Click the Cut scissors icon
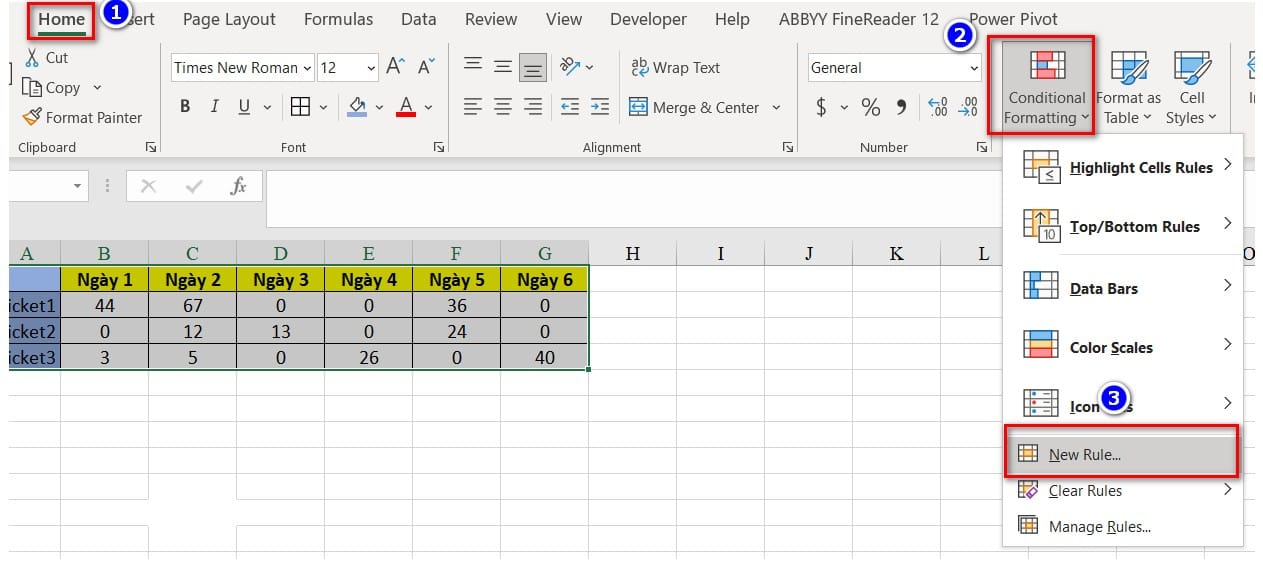This screenshot has height=565, width=1263. tap(33, 58)
